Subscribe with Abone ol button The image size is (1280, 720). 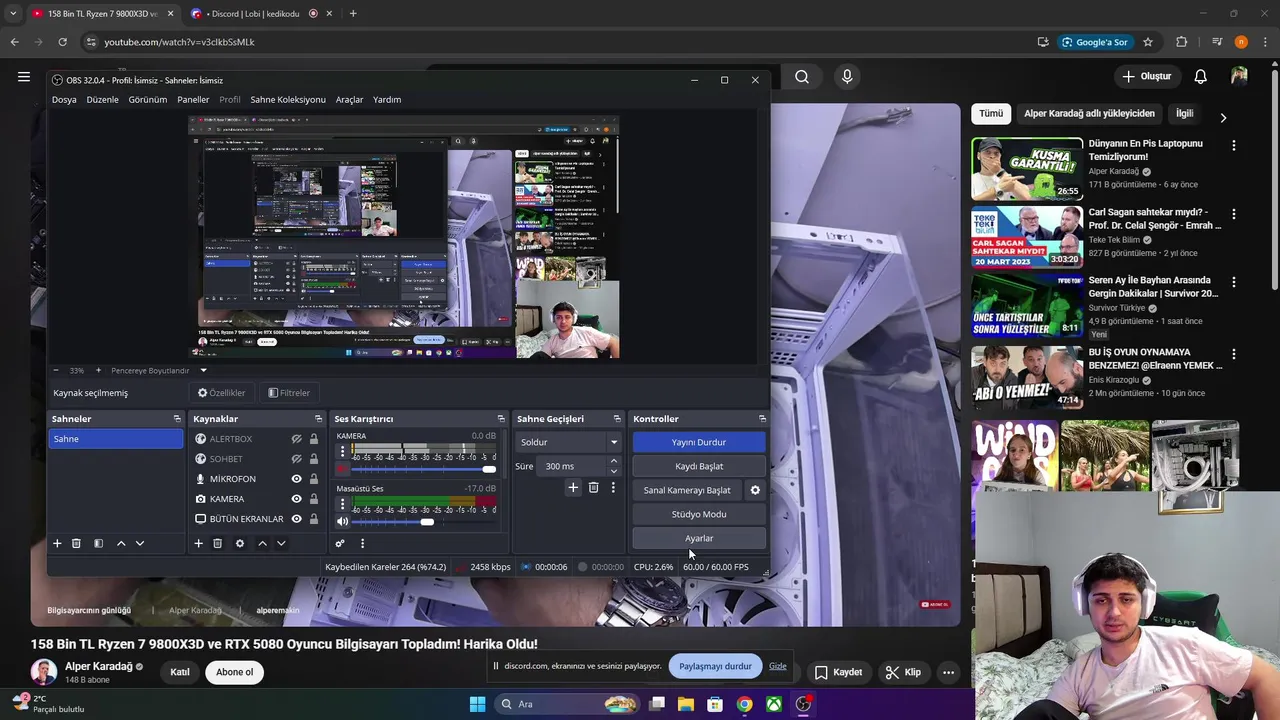pos(235,672)
